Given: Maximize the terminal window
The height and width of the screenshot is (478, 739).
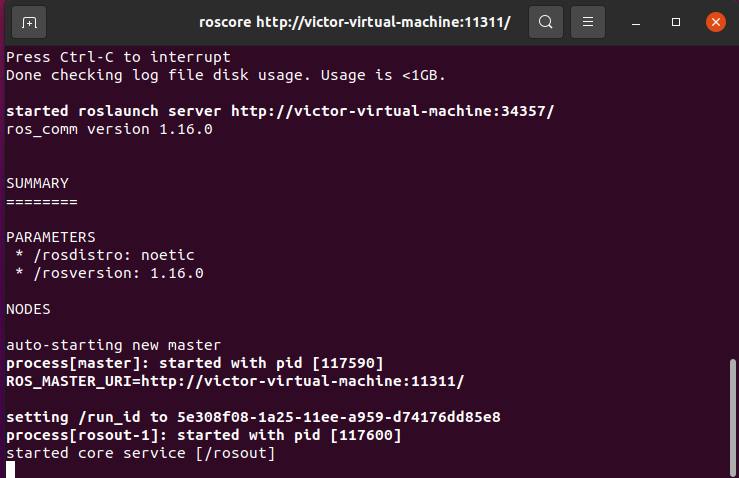Looking at the screenshot, I should 676,21.
